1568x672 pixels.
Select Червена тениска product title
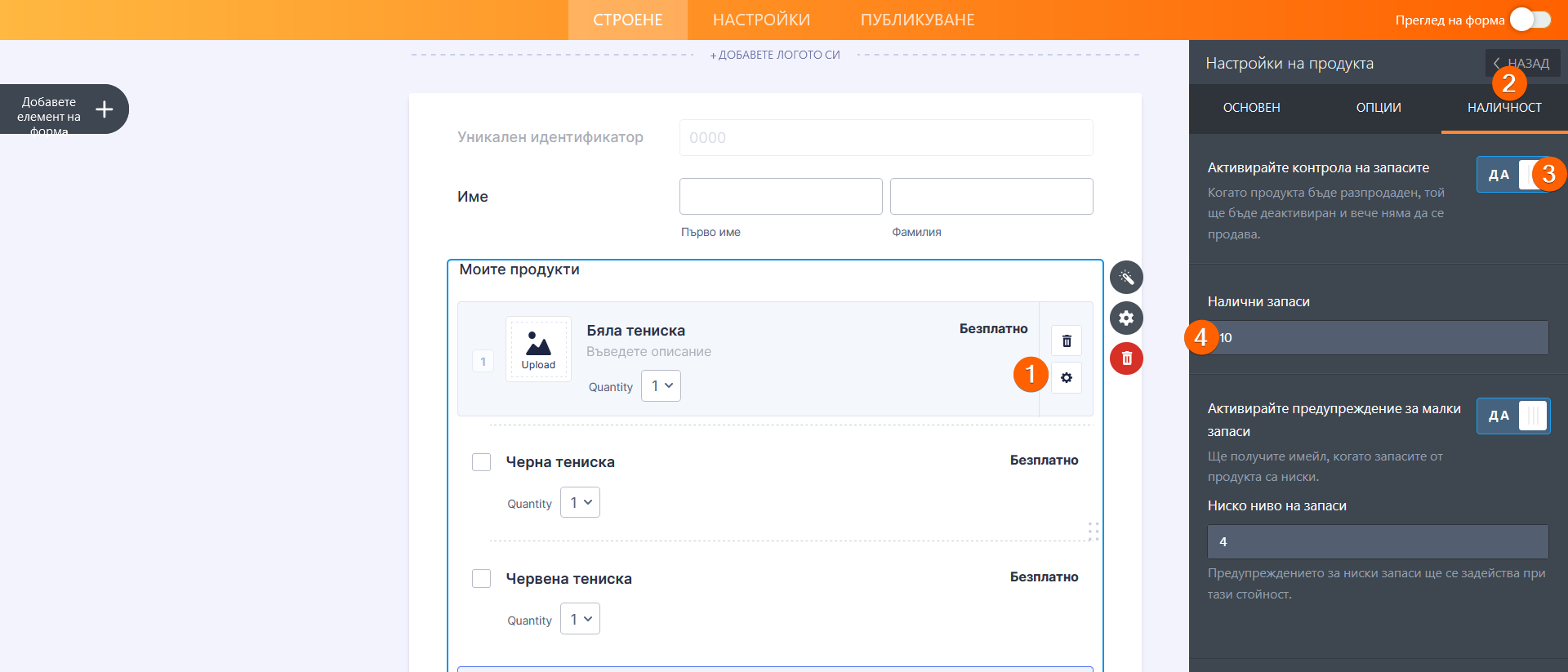568,579
